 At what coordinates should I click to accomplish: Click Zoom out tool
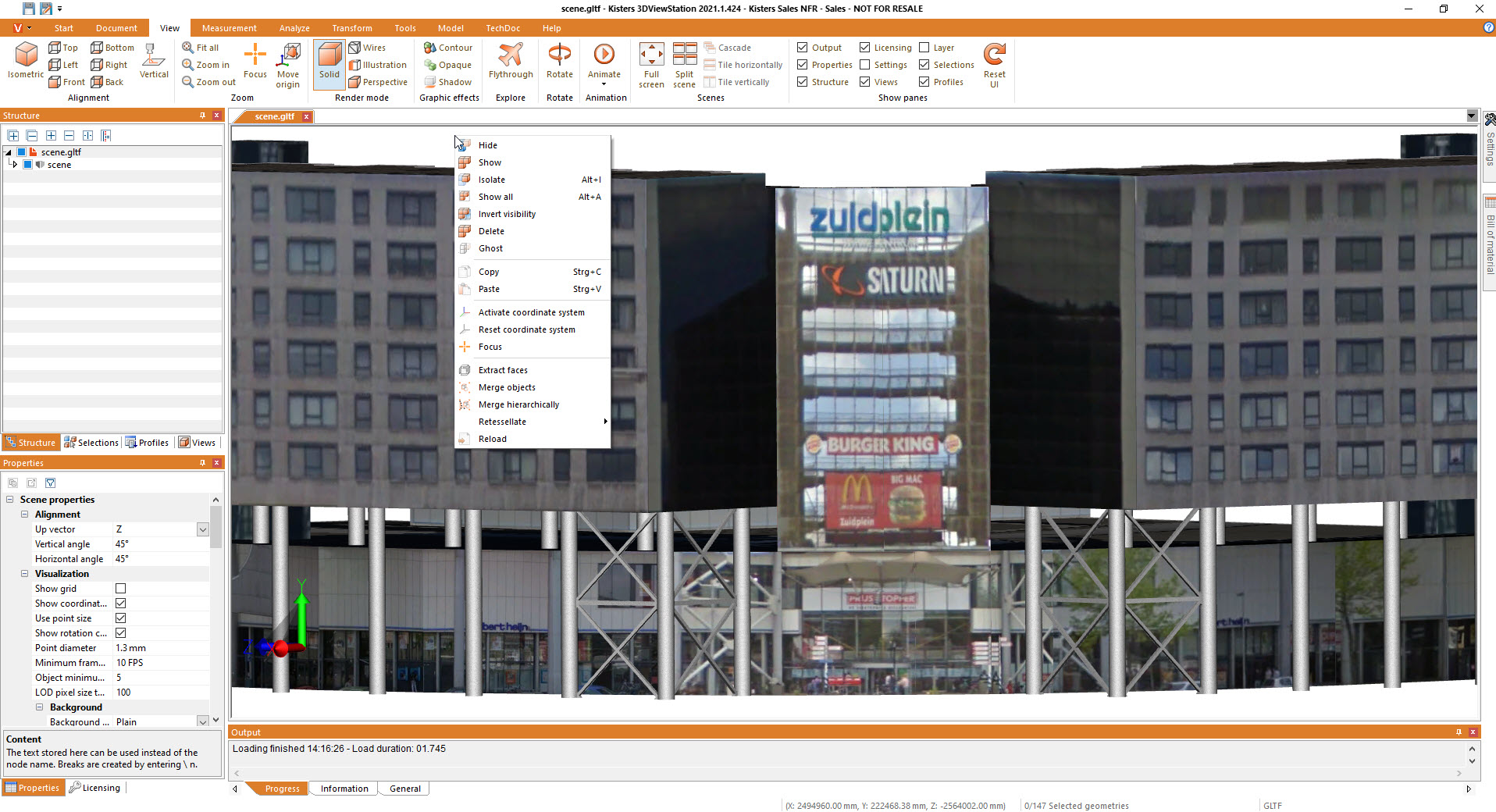click(x=209, y=82)
